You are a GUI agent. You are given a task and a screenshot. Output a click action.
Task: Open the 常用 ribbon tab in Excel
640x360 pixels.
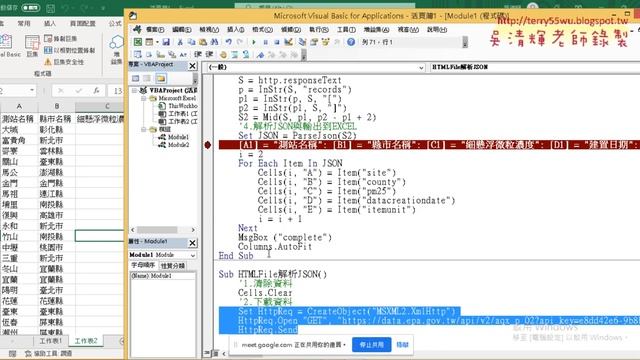[24, 23]
